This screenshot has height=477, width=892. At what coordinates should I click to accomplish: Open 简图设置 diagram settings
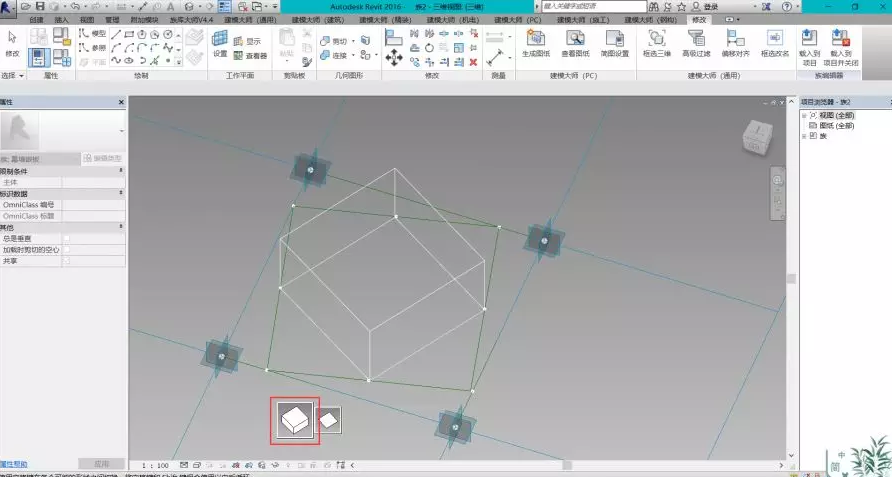point(614,44)
